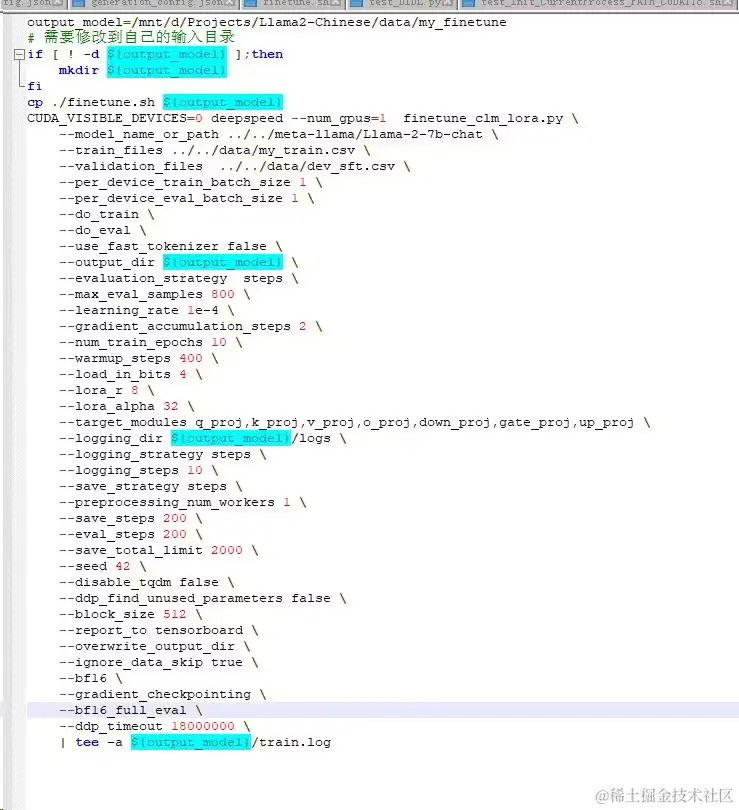Click the '--lora_r' argument
The image size is (739, 810).
pos(90,391)
